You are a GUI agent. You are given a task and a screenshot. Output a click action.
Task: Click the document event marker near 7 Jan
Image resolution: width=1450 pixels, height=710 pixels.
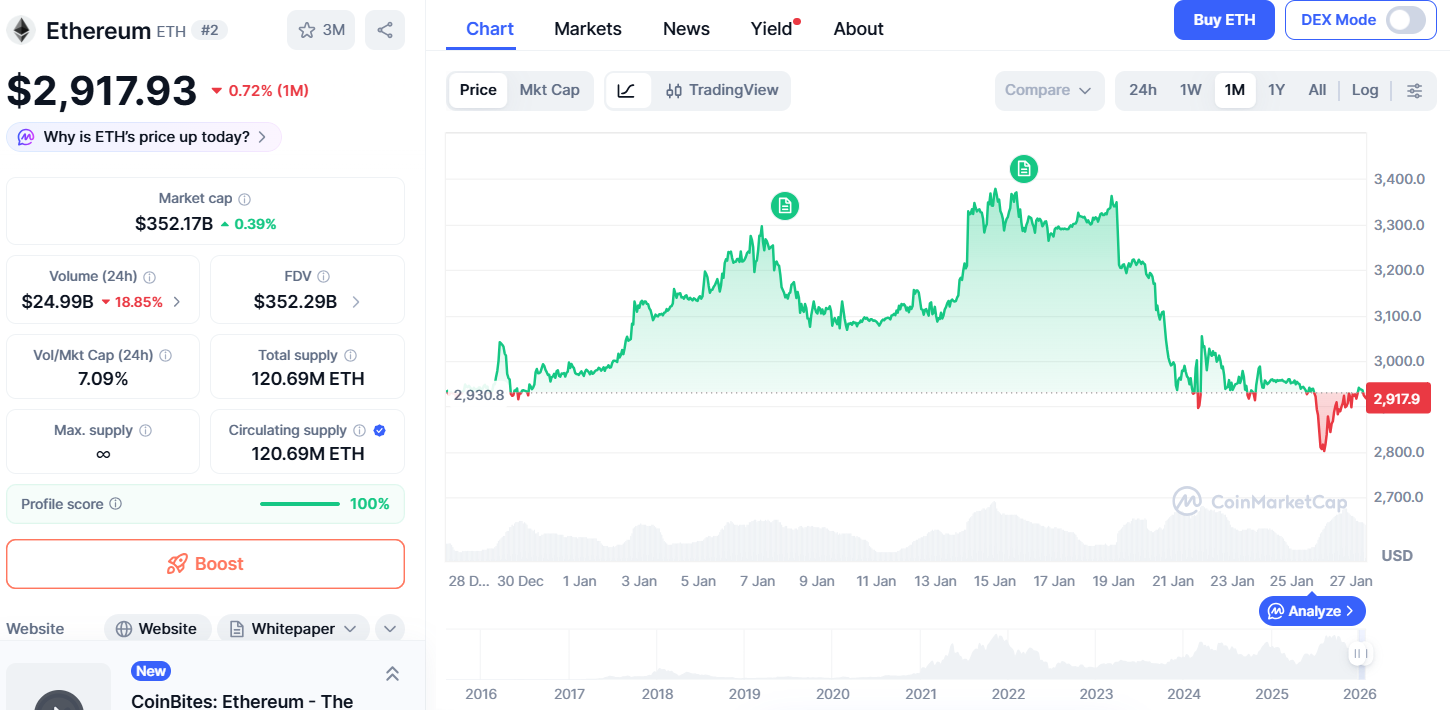[x=785, y=206]
